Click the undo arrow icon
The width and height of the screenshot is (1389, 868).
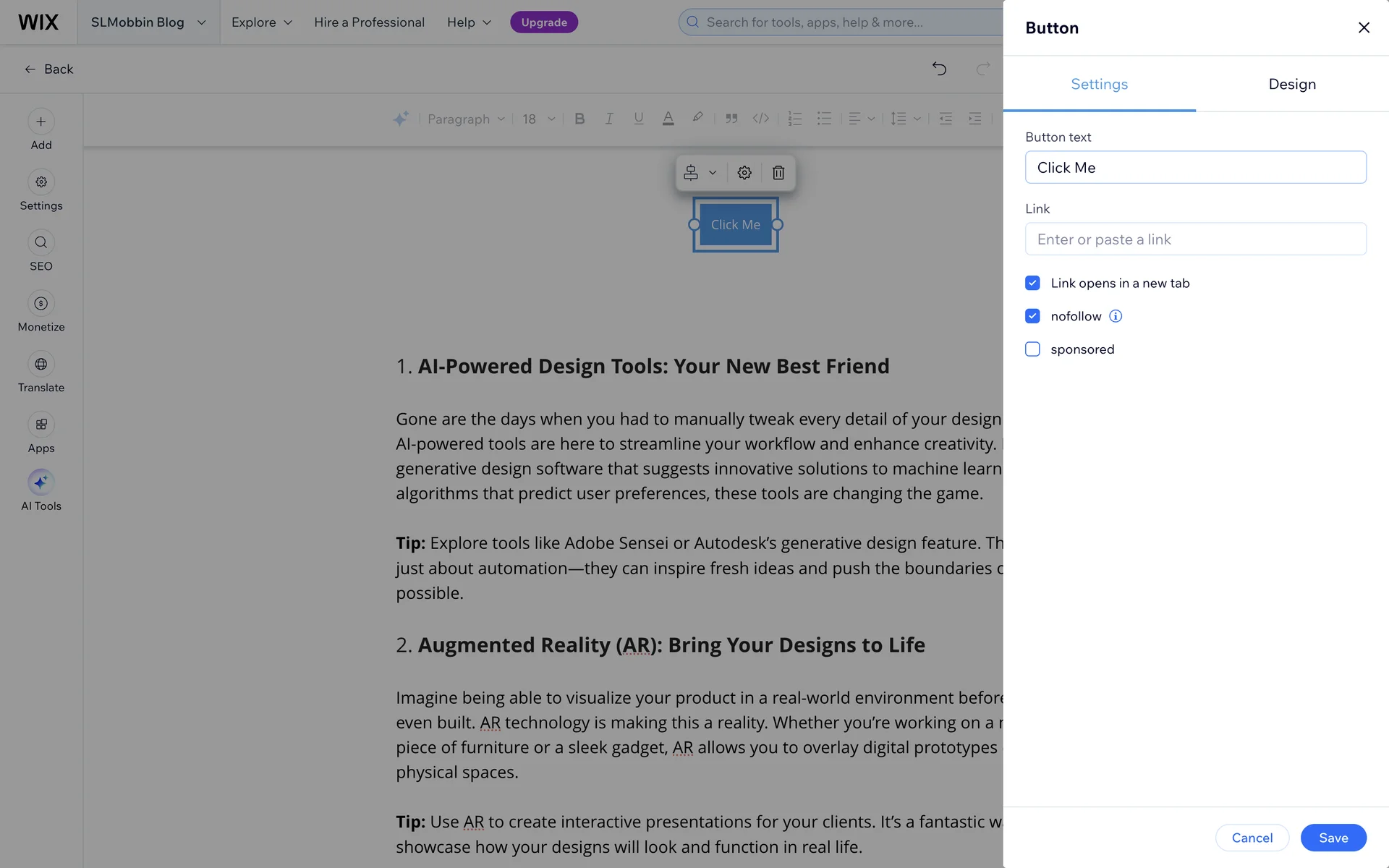939,69
